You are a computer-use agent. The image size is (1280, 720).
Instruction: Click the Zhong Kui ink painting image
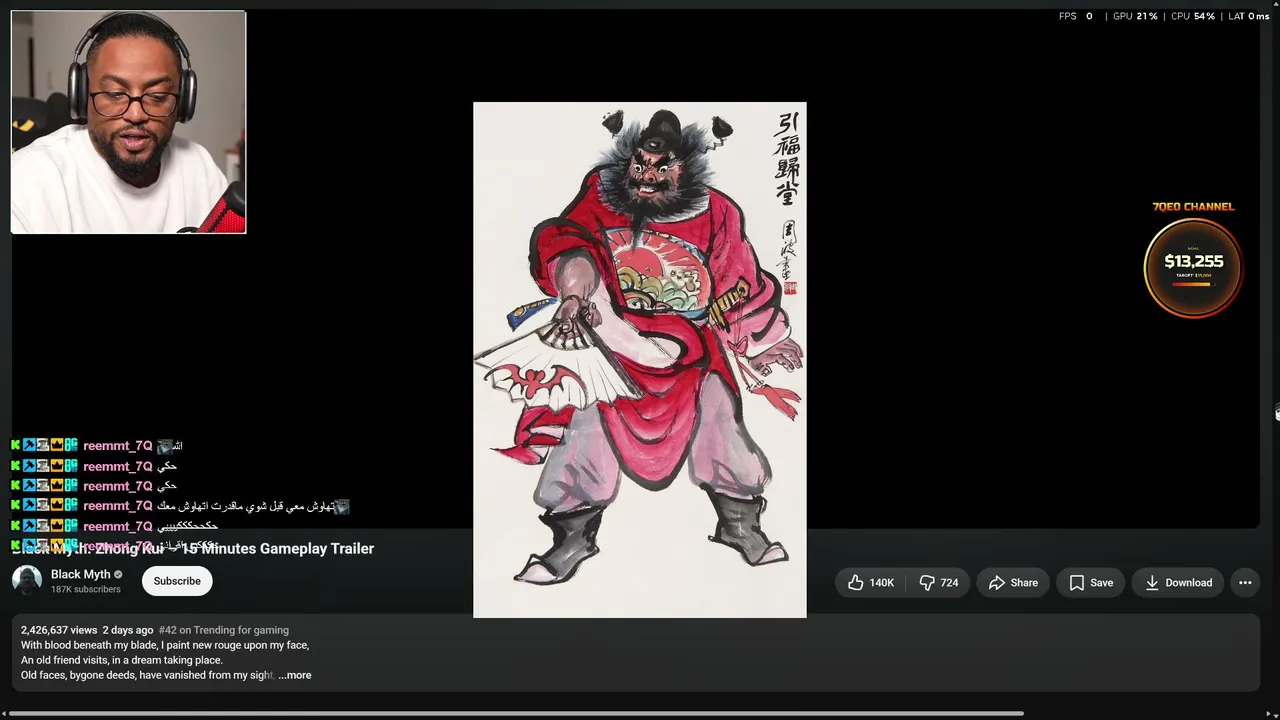click(640, 360)
